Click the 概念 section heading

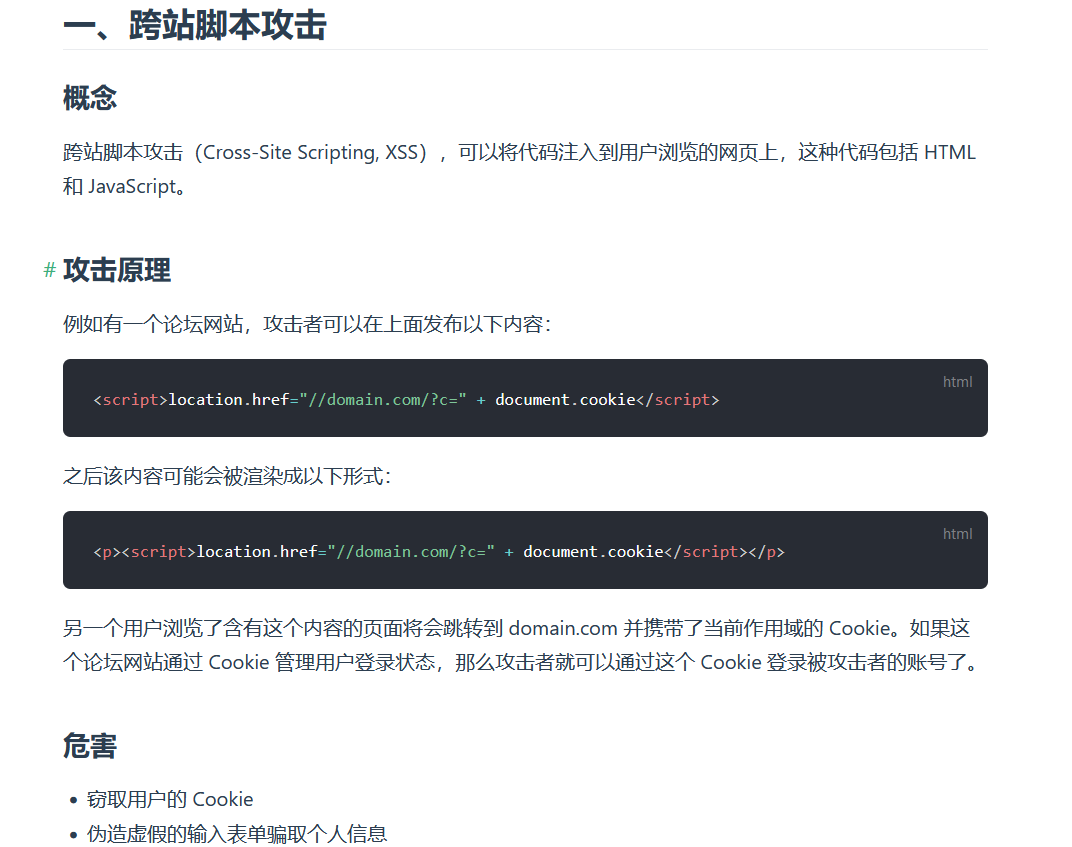(90, 98)
